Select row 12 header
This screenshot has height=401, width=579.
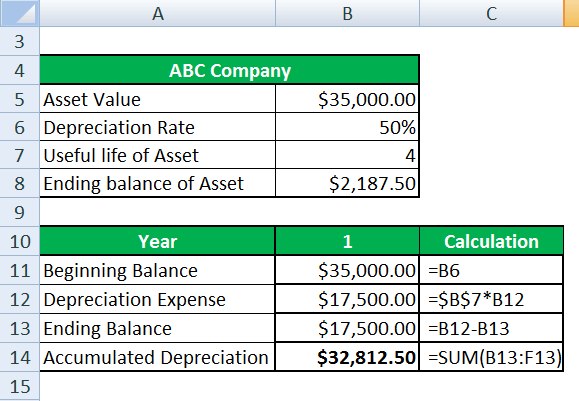coord(19,299)
